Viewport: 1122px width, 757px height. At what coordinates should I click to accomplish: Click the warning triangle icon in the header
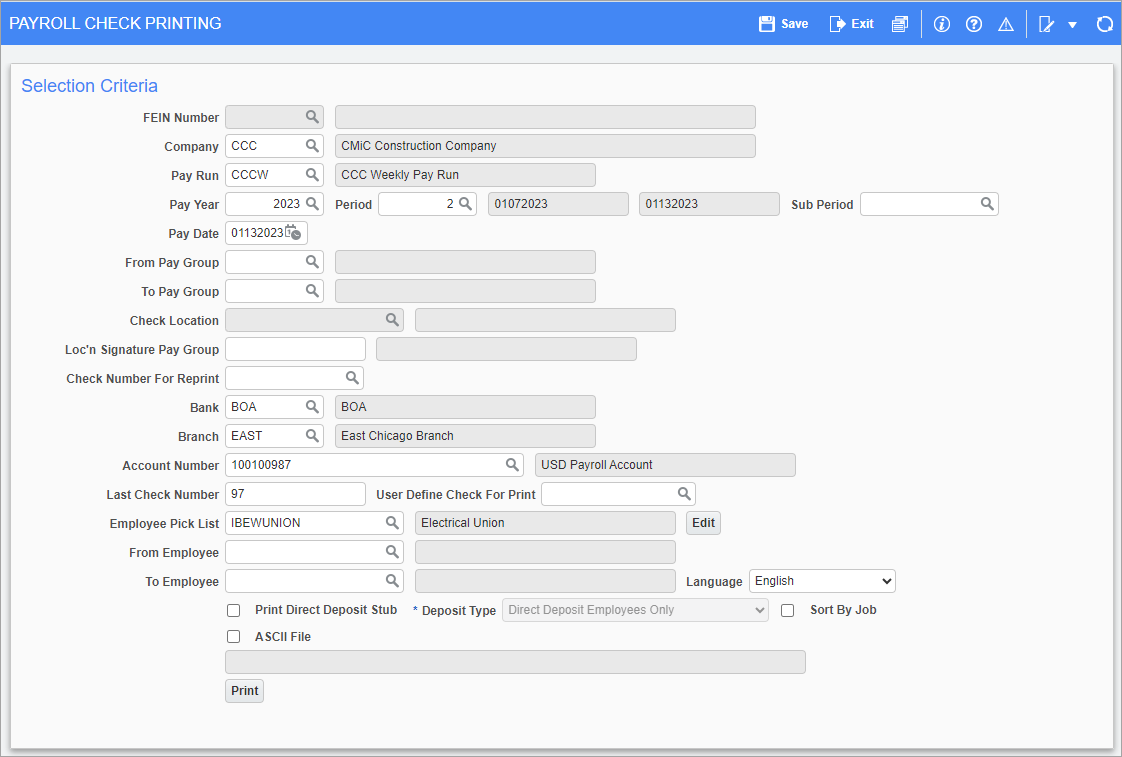pos(1006,24)
